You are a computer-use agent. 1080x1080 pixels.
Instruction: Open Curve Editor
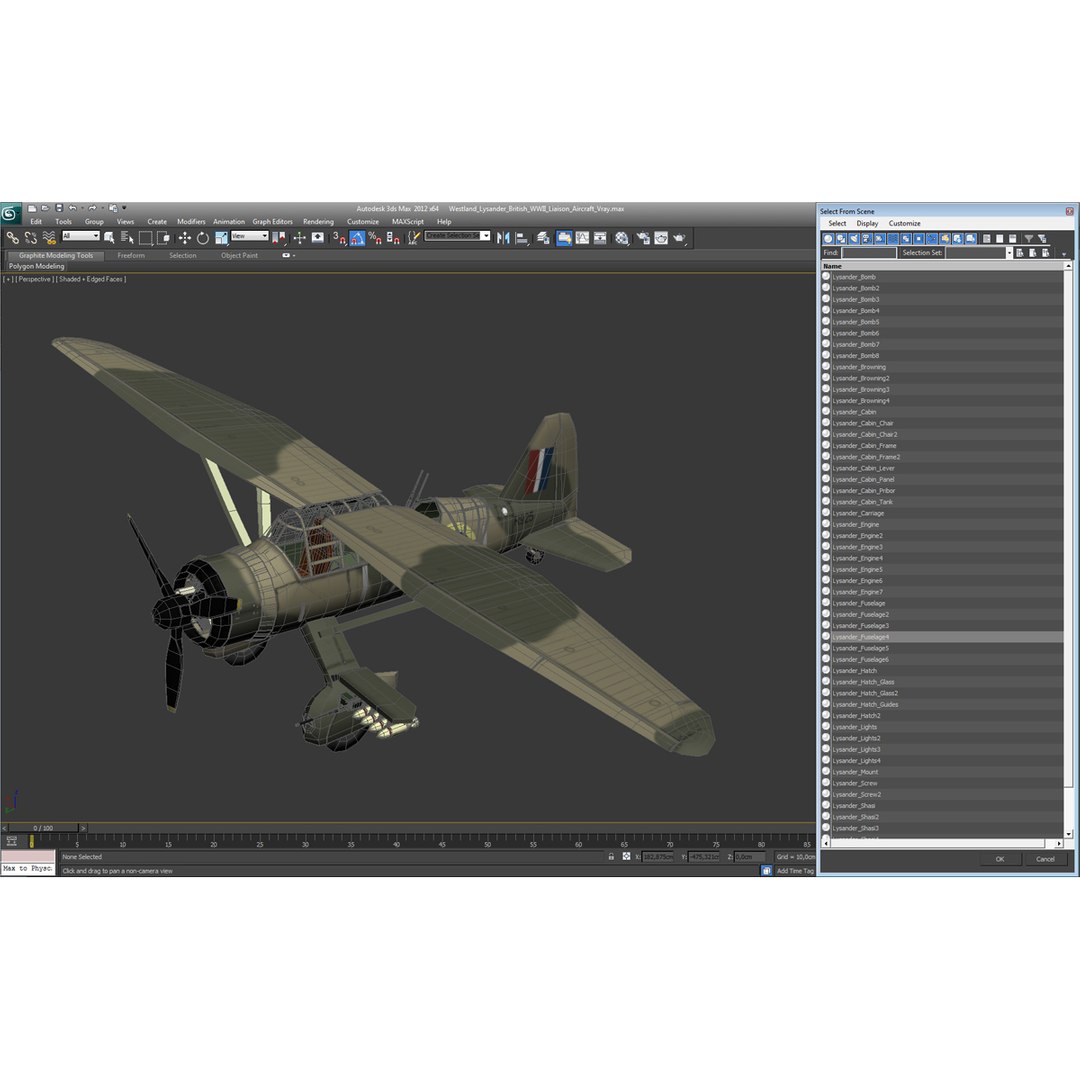(583, 238)
